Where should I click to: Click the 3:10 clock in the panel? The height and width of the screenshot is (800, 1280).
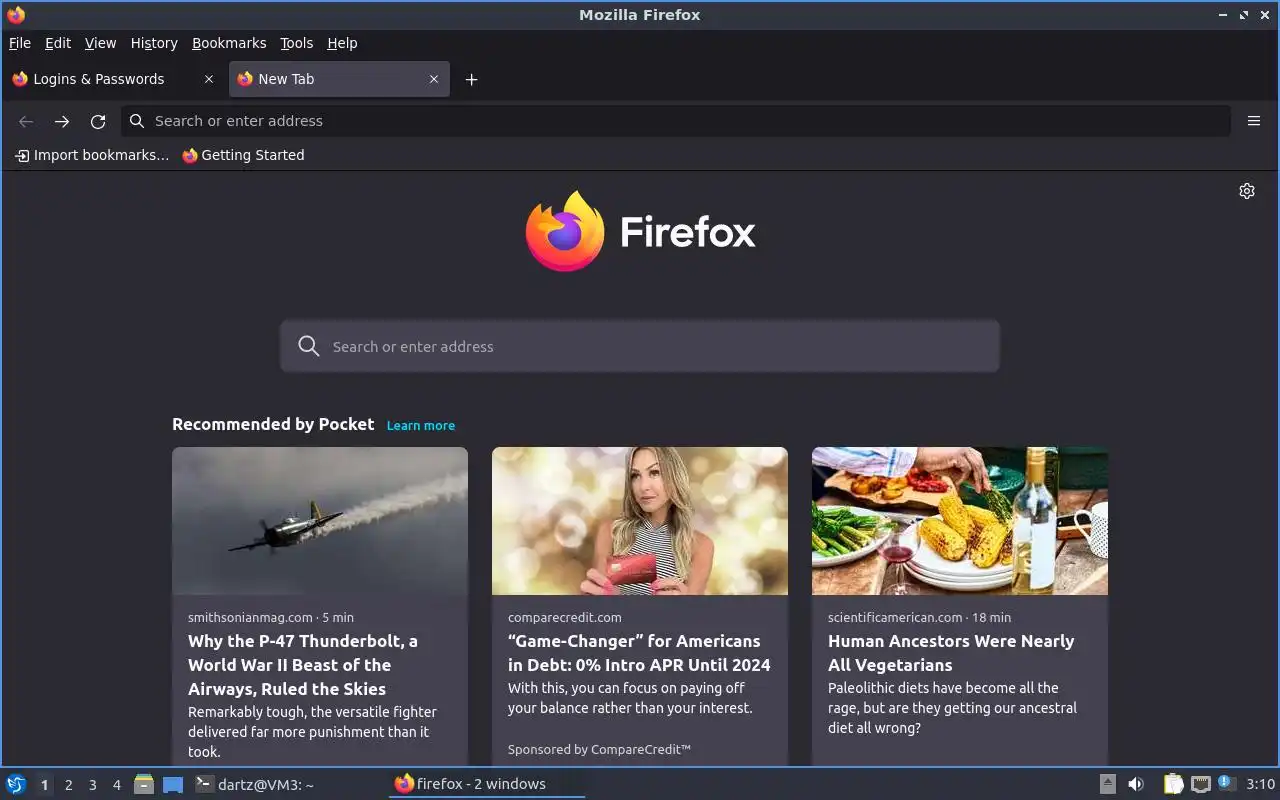point(1260,784)
